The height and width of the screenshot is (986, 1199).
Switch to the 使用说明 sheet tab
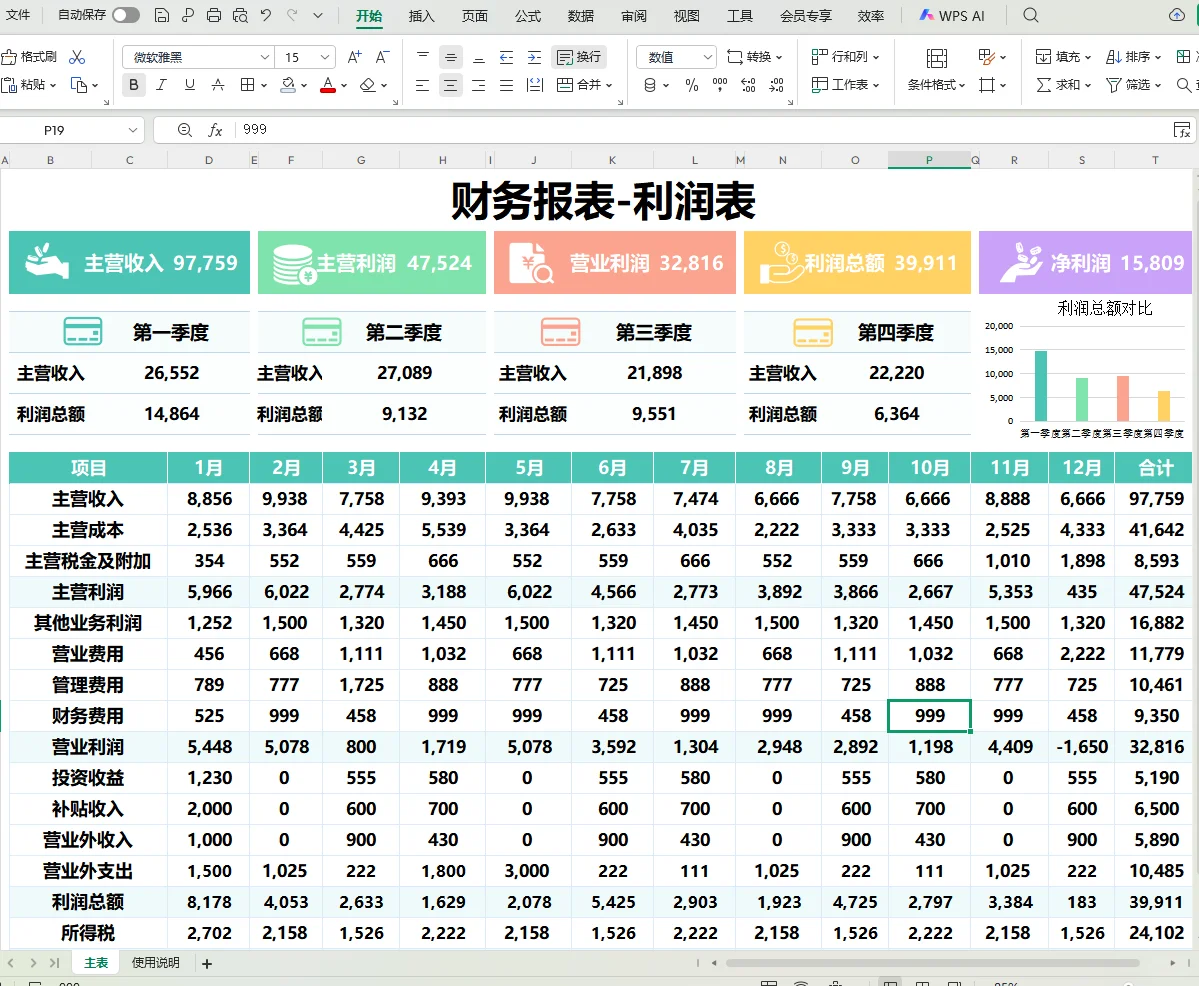(x=155, y=962)
